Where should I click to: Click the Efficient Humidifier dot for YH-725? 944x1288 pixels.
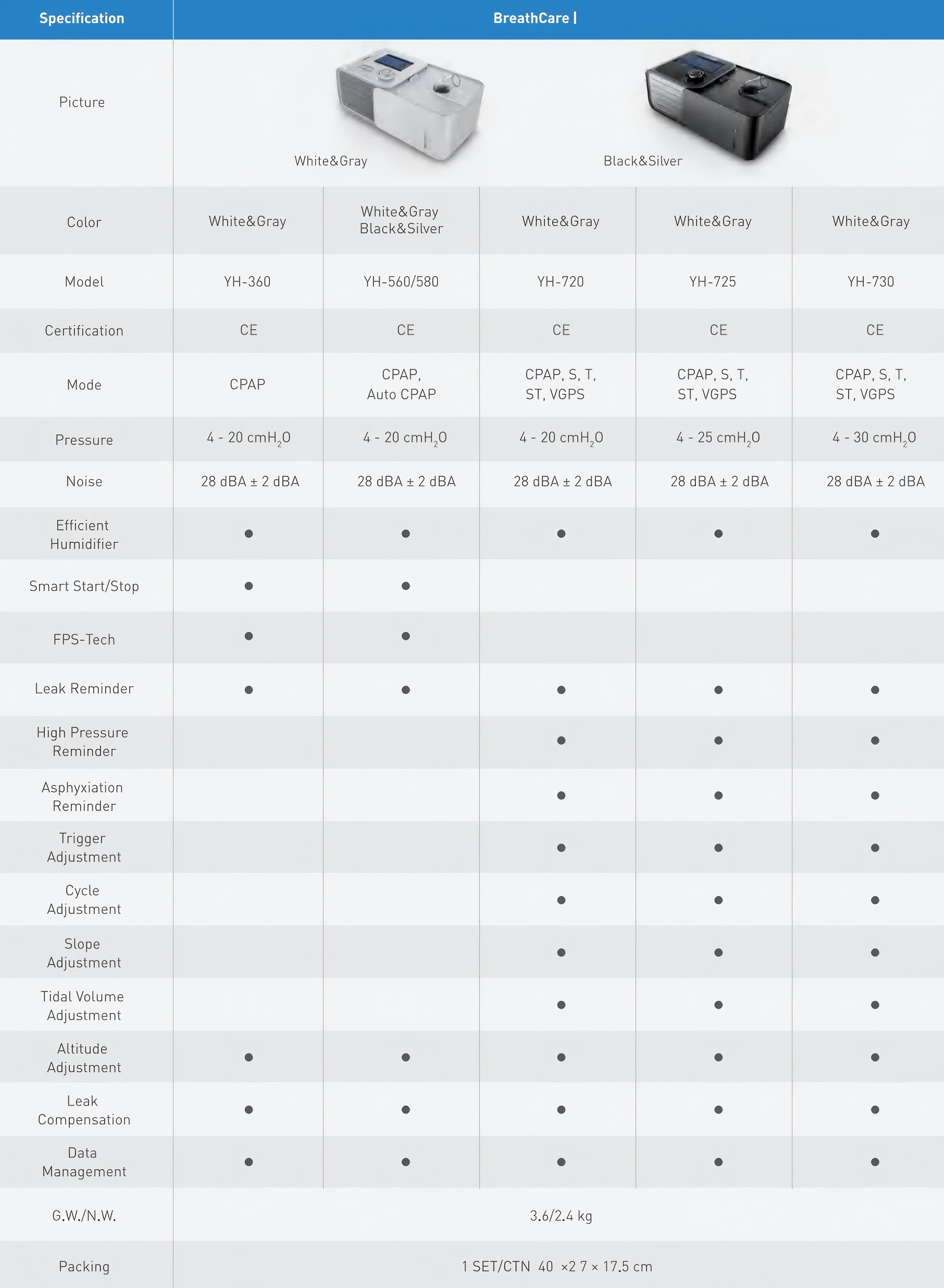click(x=718, y=534)
